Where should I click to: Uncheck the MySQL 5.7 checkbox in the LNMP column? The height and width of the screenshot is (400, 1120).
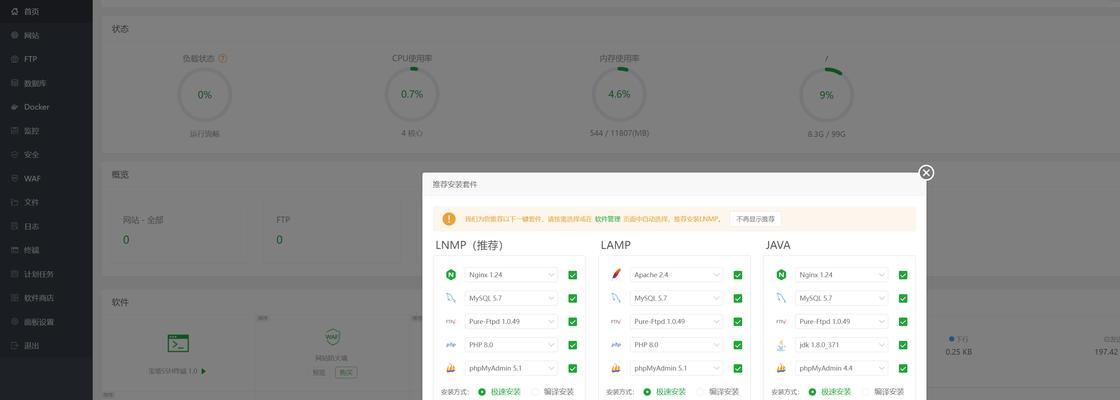573,299
